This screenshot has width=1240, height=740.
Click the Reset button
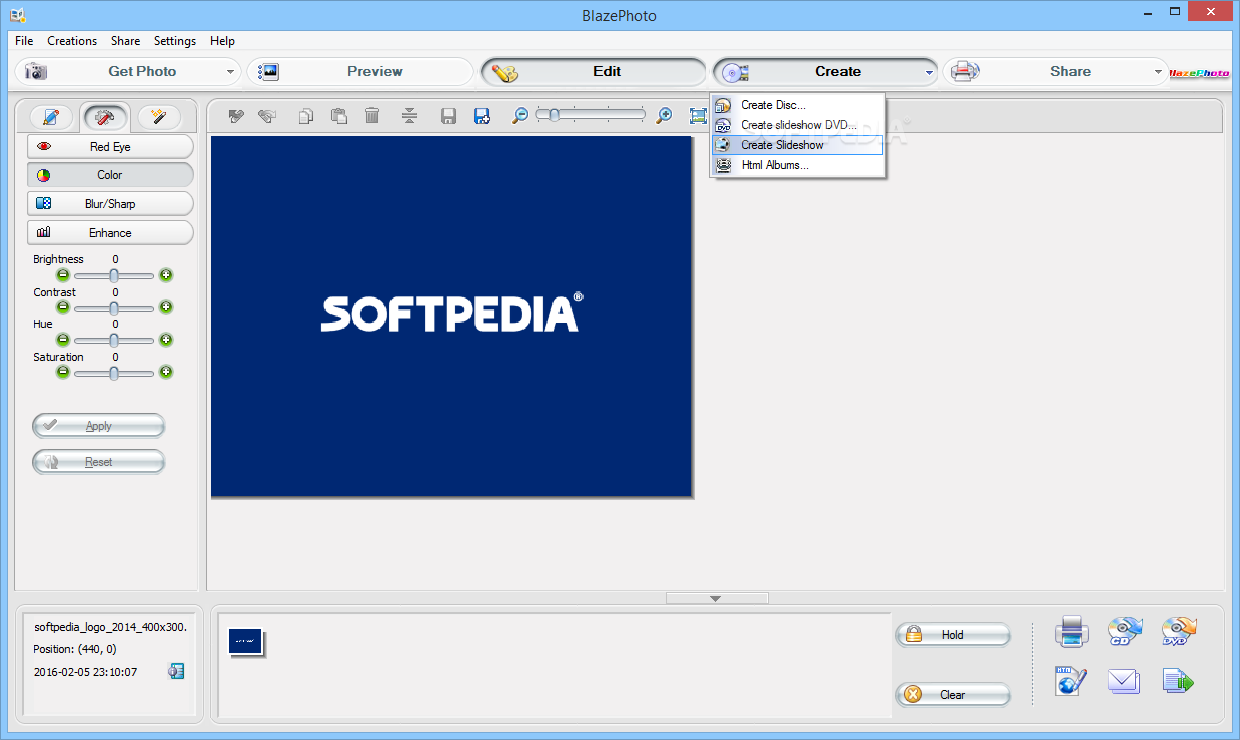pyautogui.click(x=98, y=462)
